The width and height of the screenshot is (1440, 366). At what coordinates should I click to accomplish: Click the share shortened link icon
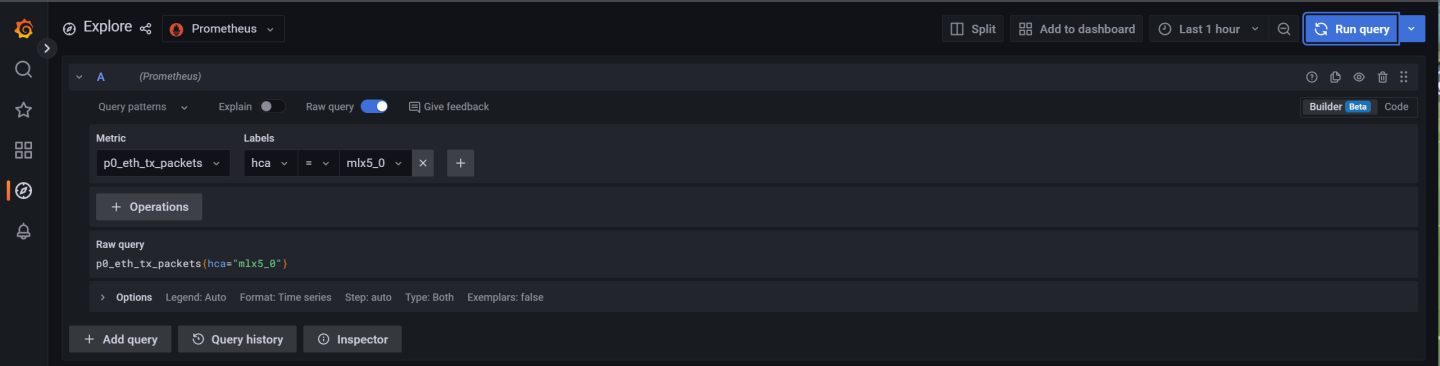(146, 29)
